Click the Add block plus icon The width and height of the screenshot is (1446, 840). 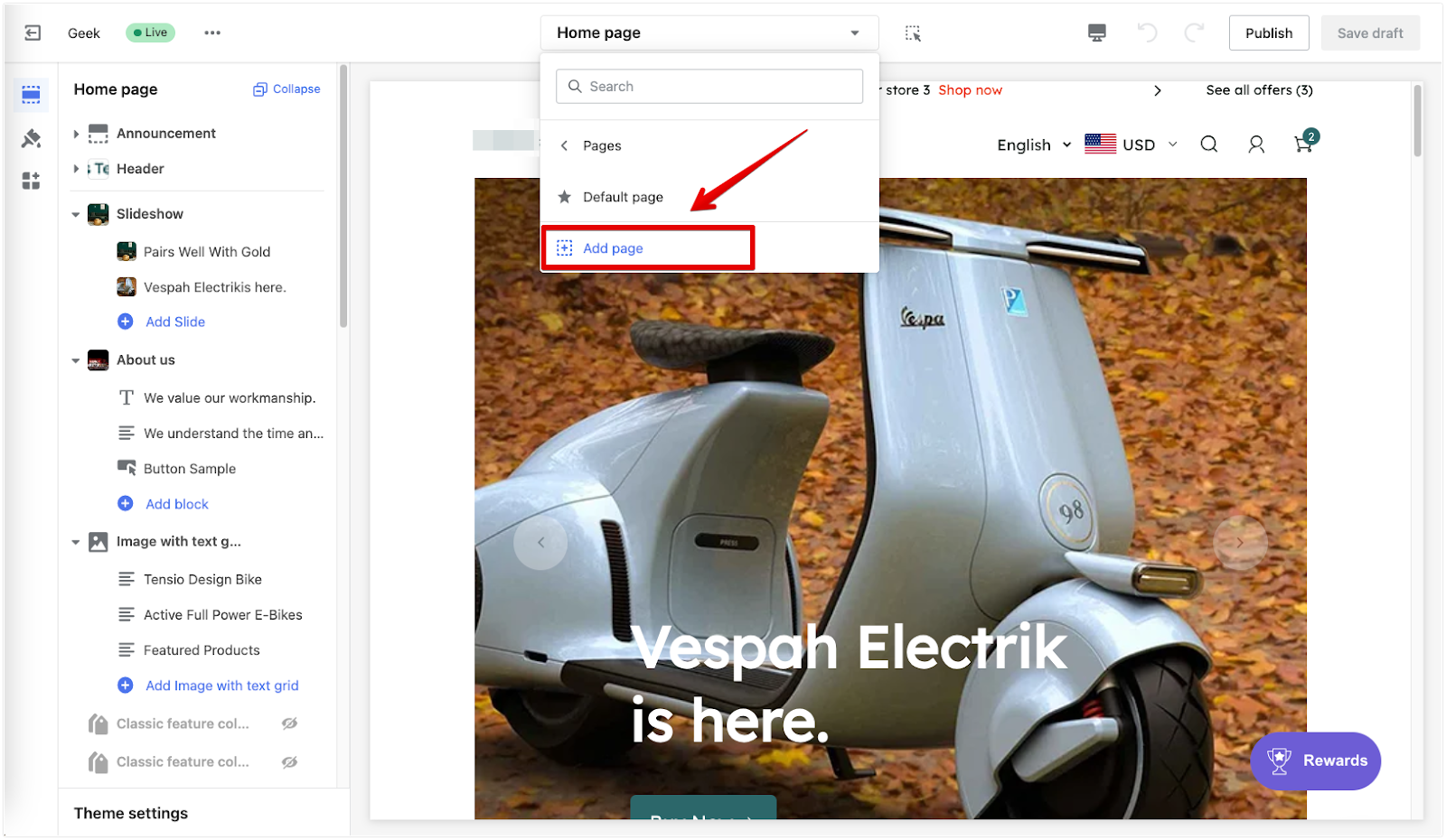(x=126, y=503)
